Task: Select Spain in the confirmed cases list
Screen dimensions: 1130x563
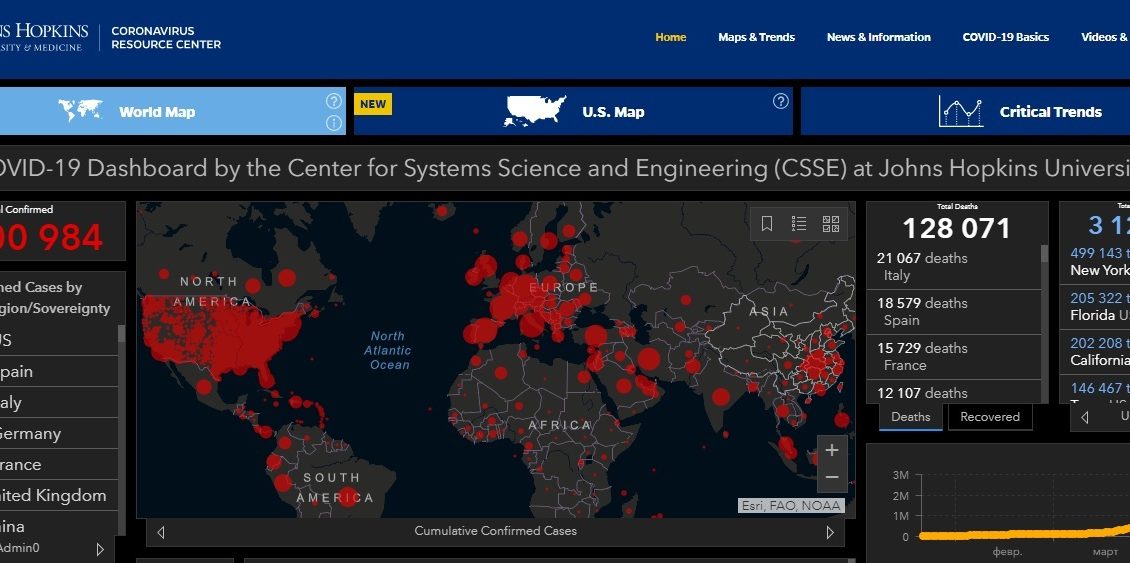Action: (58, 371)
